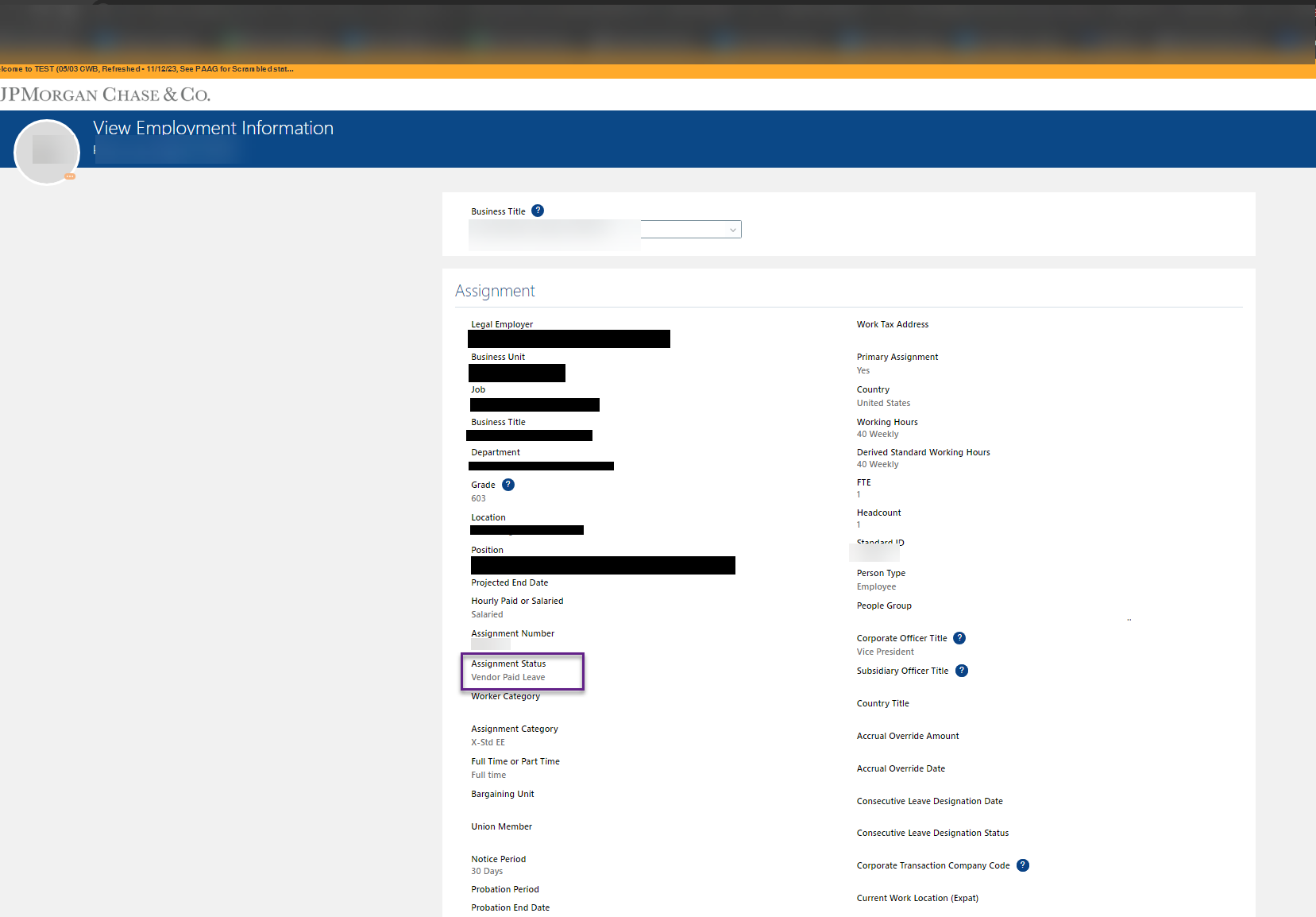Click the orange badge on profile photo
1316x917 pixels.
(70, 176)
